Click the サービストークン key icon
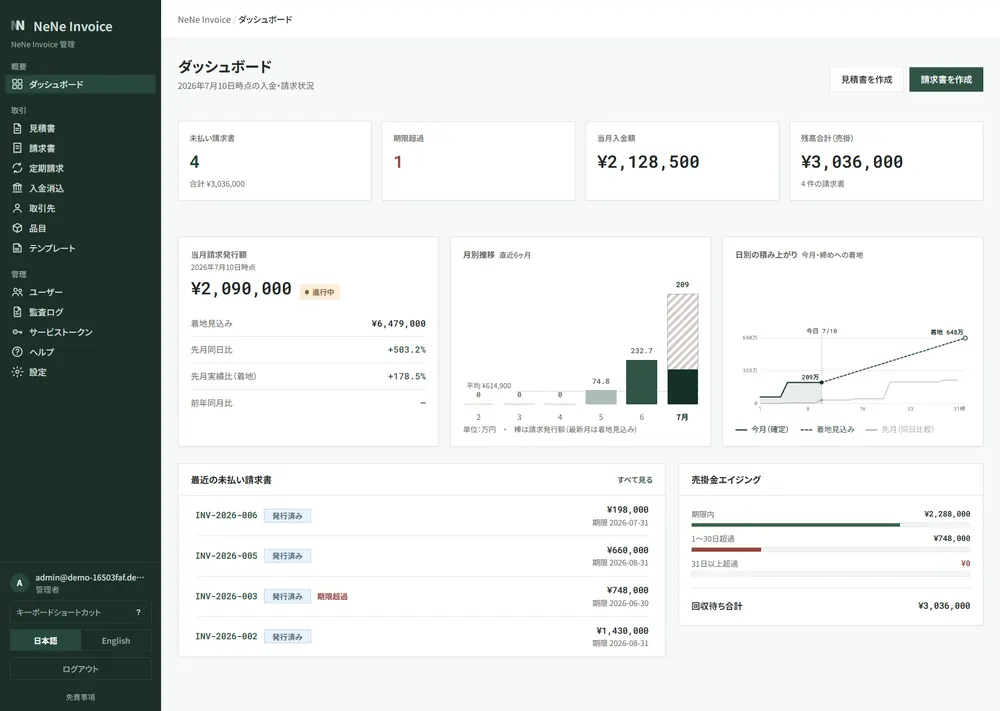This screenshot has width=1000, height=711. pos(17,332)
